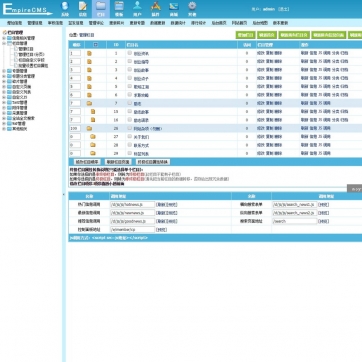Click the page icon in row ID 2
The width and height of the screenshot is (362, 362).
coord(89,62)
